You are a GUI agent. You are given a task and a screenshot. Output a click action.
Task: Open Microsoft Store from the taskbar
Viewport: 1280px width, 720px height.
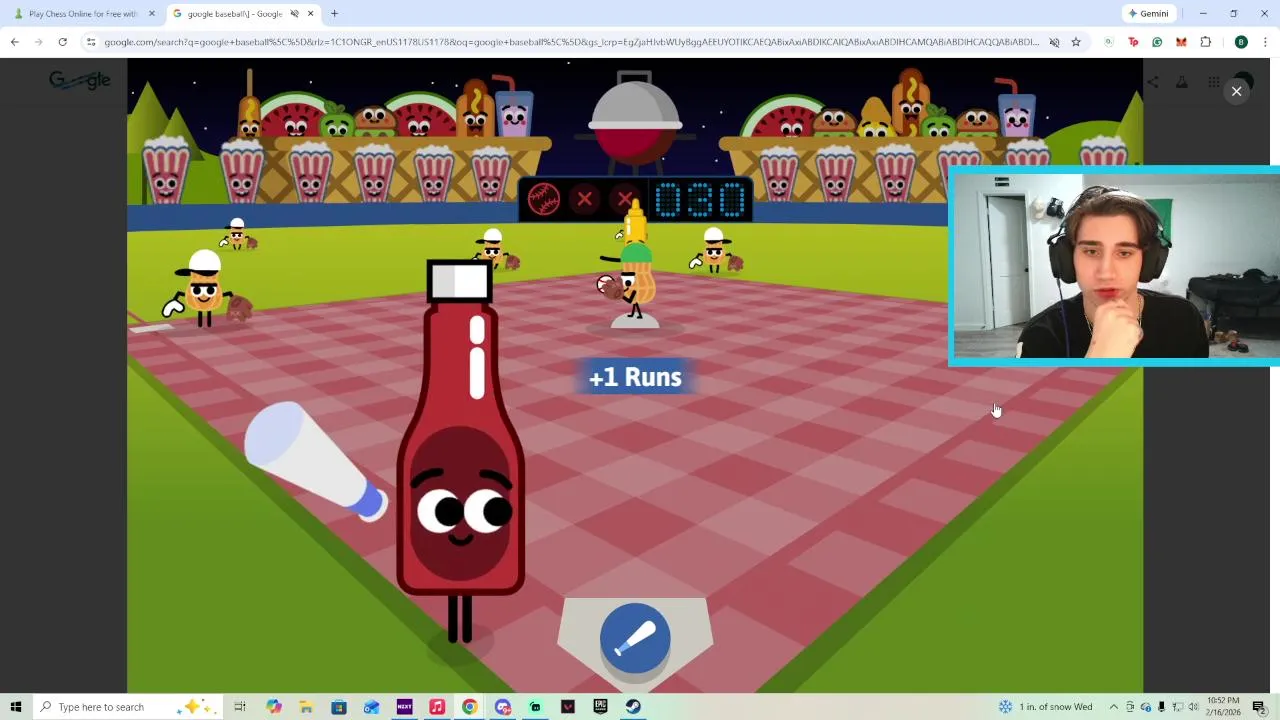pyautogui.click(x=339, y=707)
